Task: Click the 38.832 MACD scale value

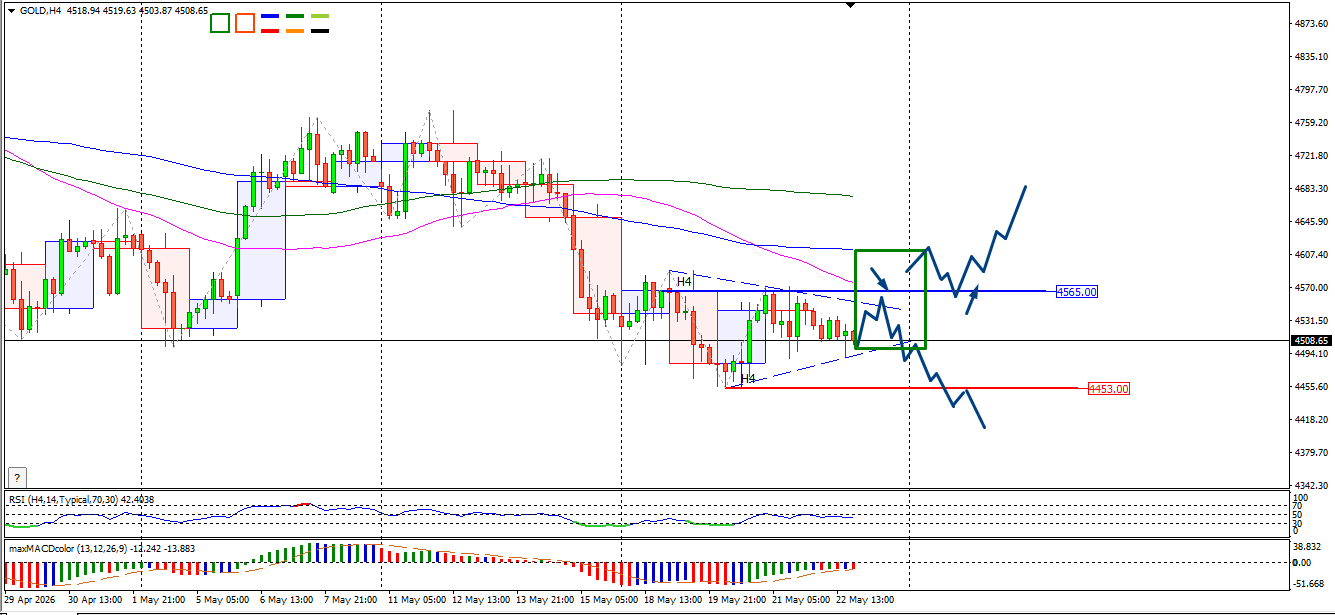Action: (x=1309, y=547)
